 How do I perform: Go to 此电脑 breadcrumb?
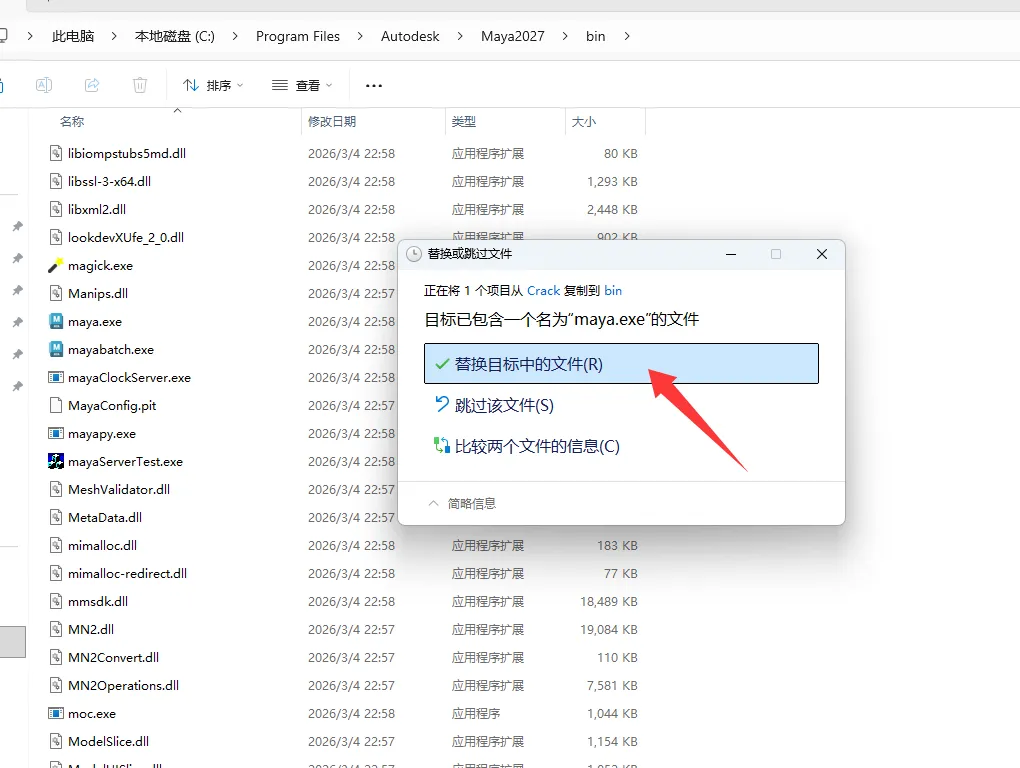(x=73, y=36)
